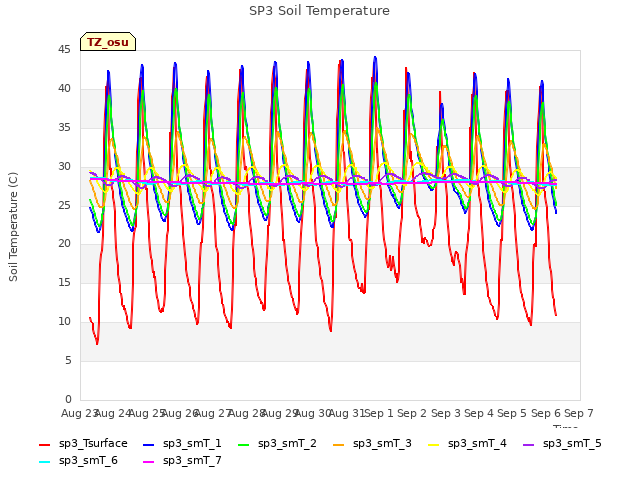Toggle sp3_smT_3 series in legend
The width and height of the screenshot is (640, 480).
click(372, 443)
